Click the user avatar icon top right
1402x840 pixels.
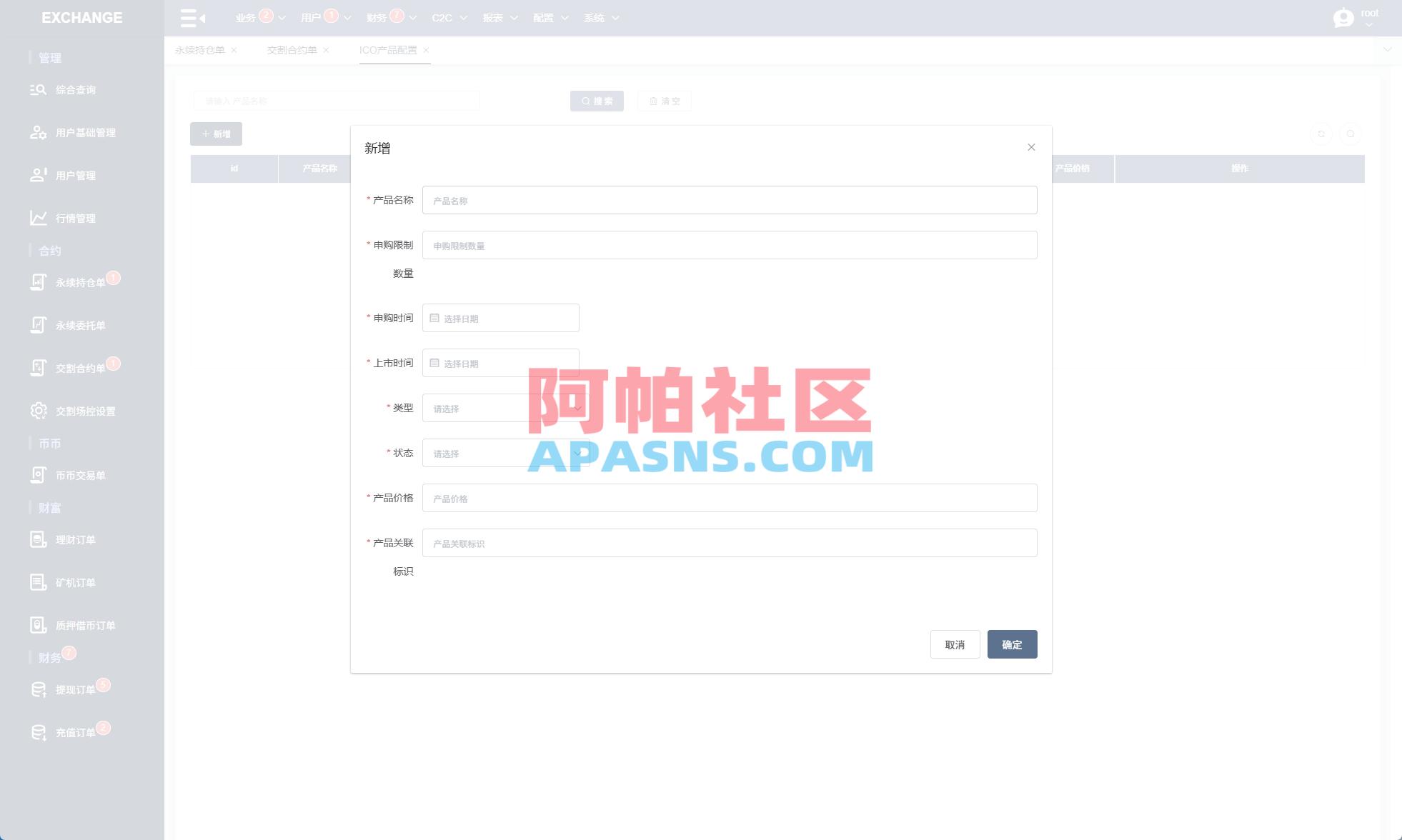pos(1342,18)
